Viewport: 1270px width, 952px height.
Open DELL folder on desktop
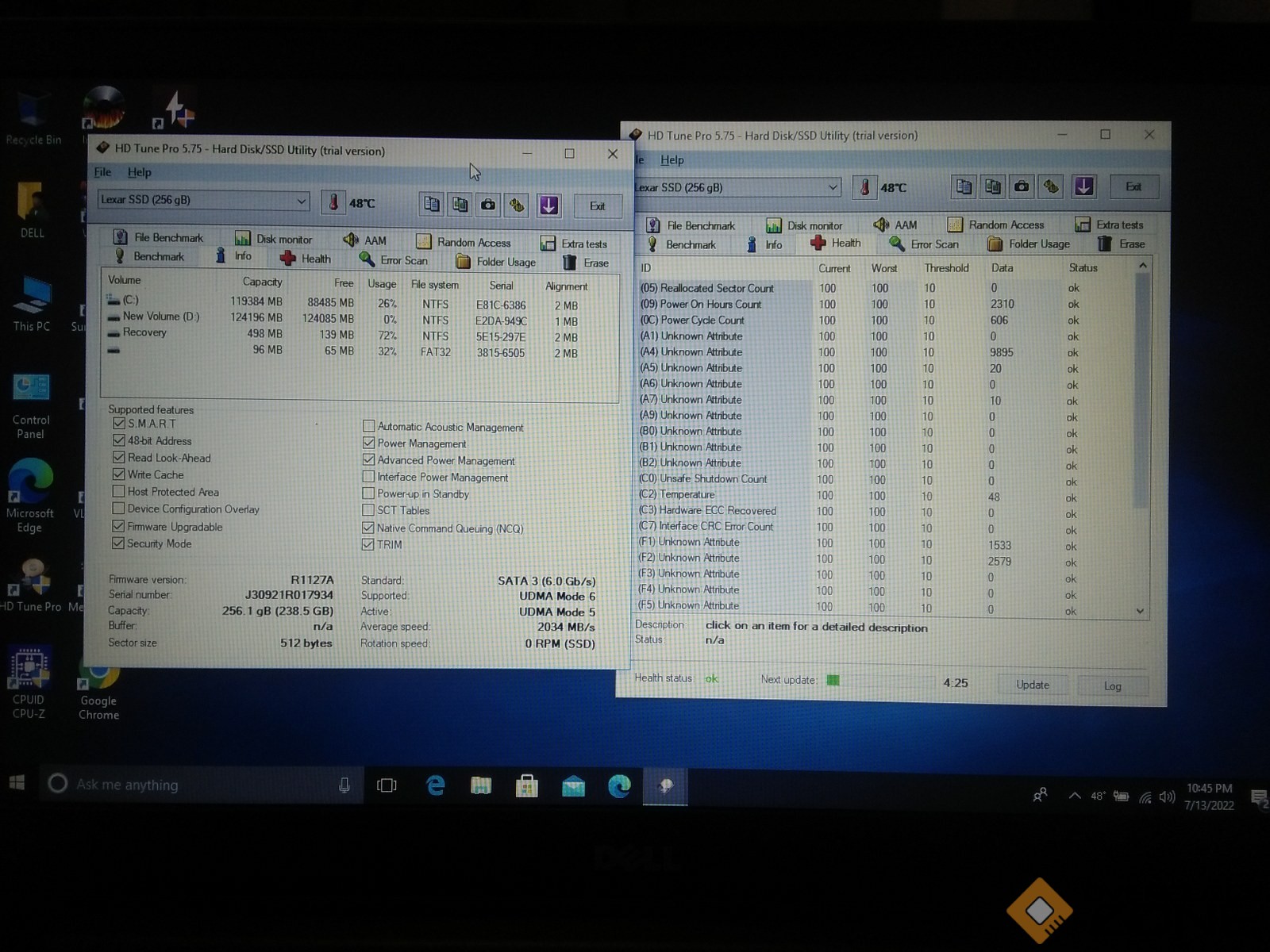(x=33, y=211)
